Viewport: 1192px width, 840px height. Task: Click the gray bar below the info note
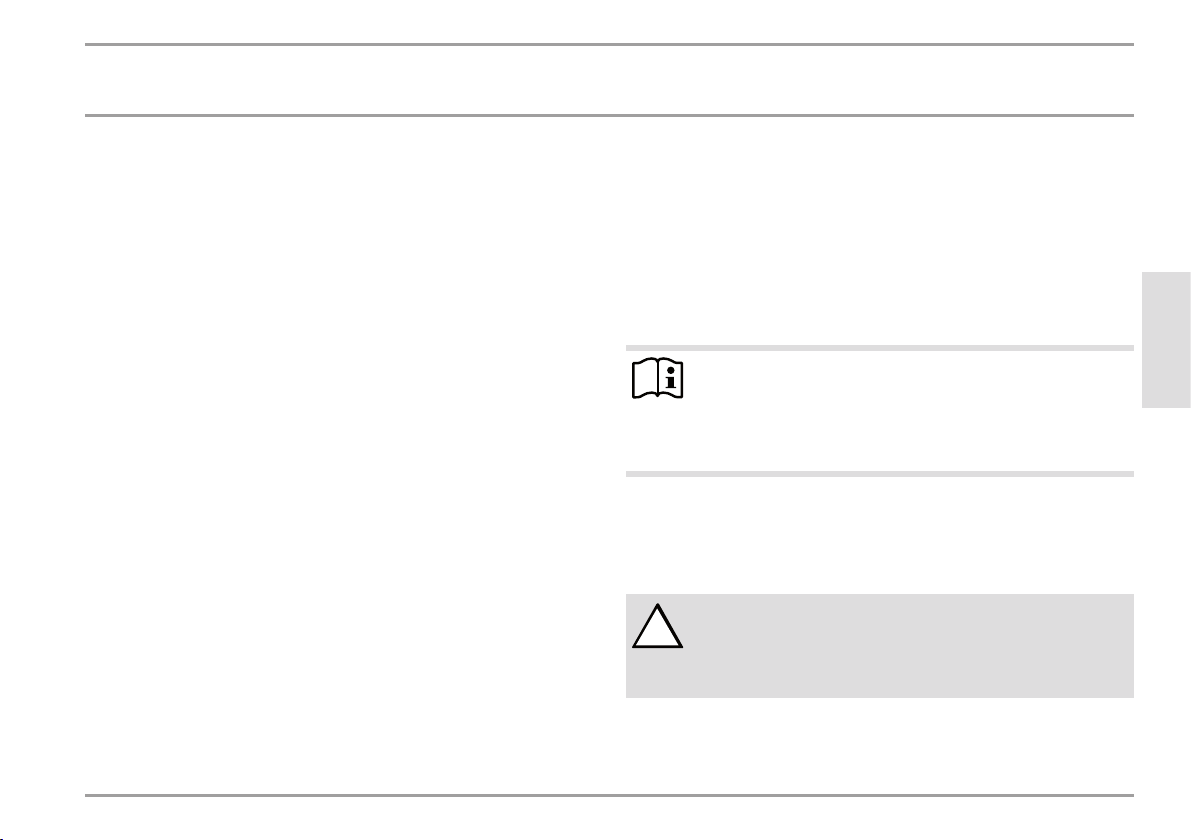[x=880, y=474]
